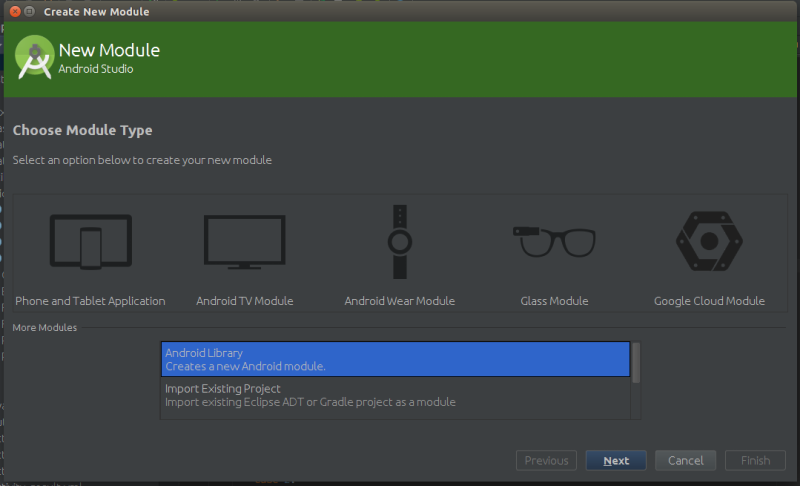Click the Android TV Module label
800x486 pixels.
click(x=244, y=301)
